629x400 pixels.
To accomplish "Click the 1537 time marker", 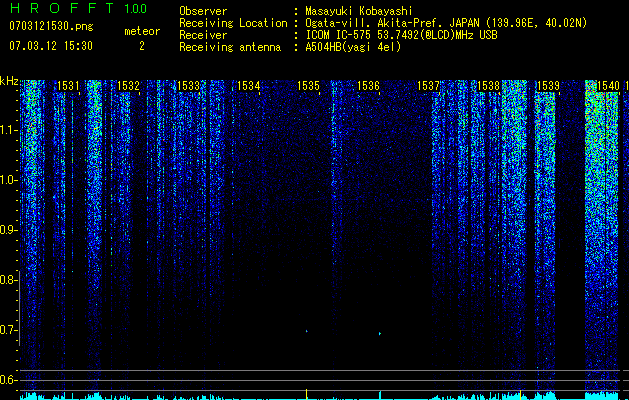I will pos(428,86).
